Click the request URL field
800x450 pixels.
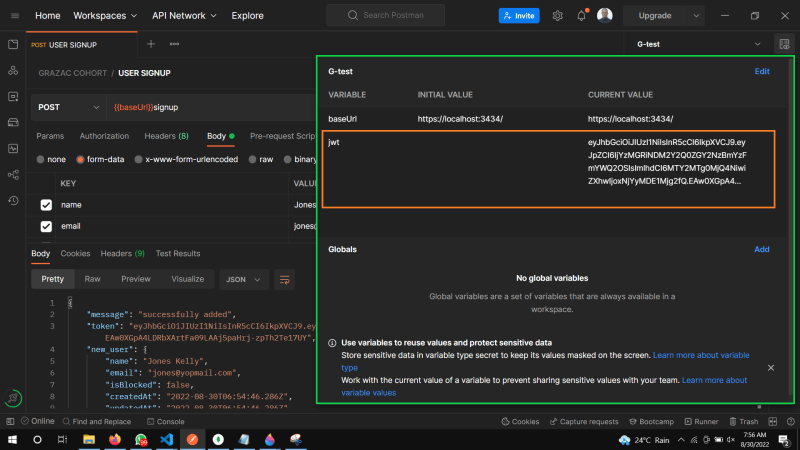(211, 107)
